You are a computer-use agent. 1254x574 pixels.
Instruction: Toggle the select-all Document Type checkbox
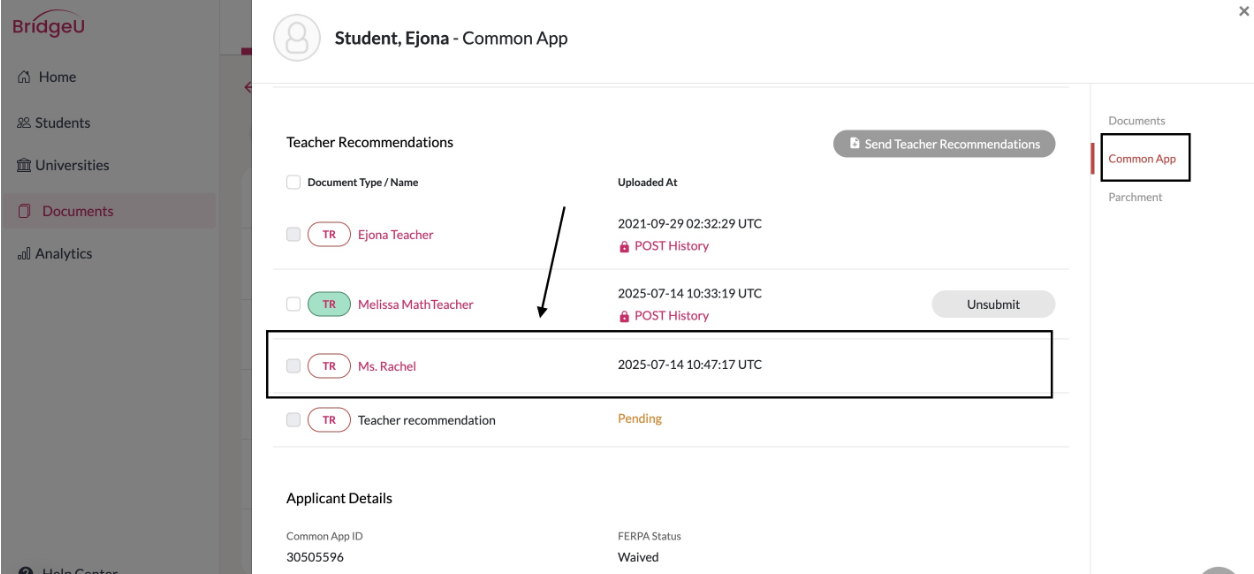pos(293,182)
